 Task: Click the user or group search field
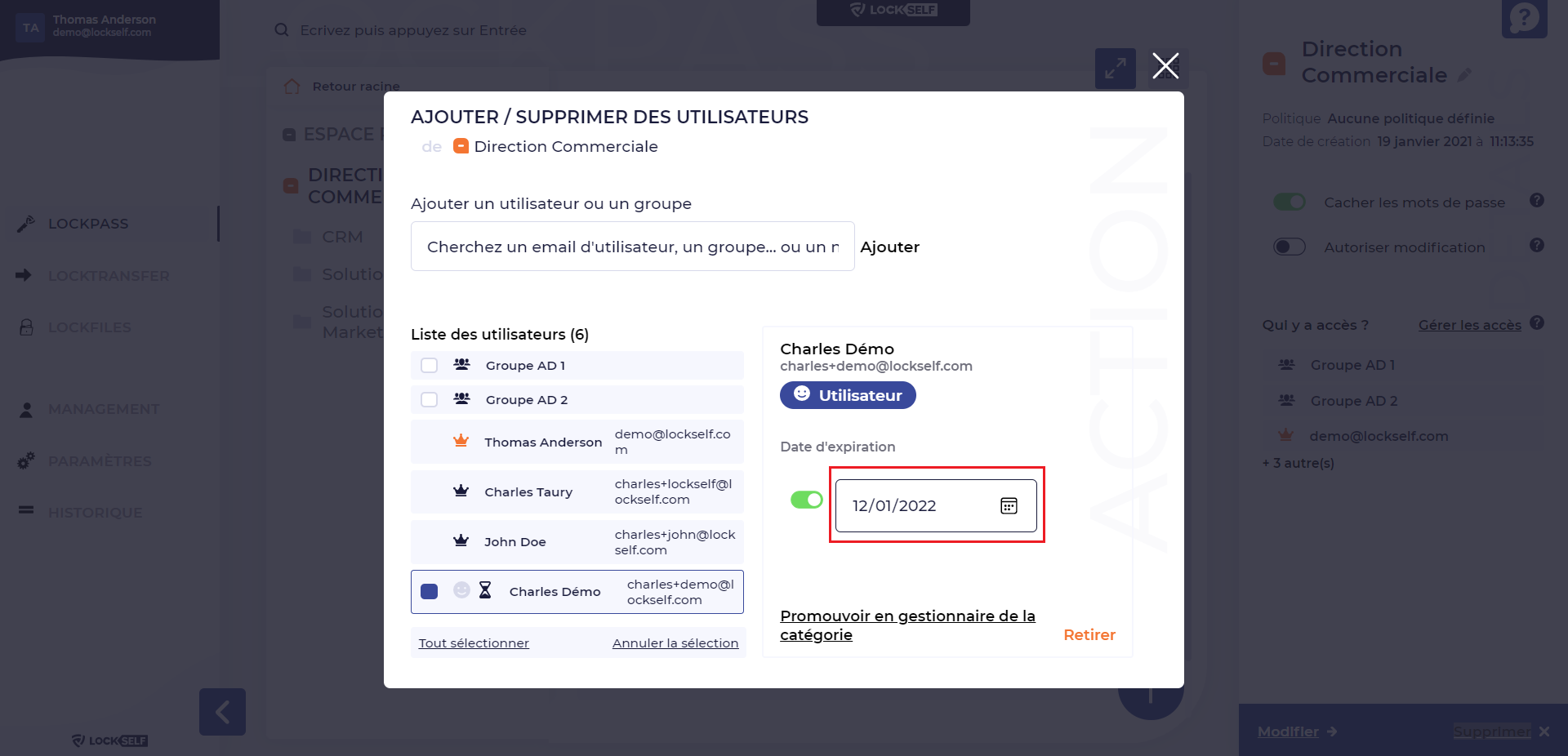pos(632,247)
